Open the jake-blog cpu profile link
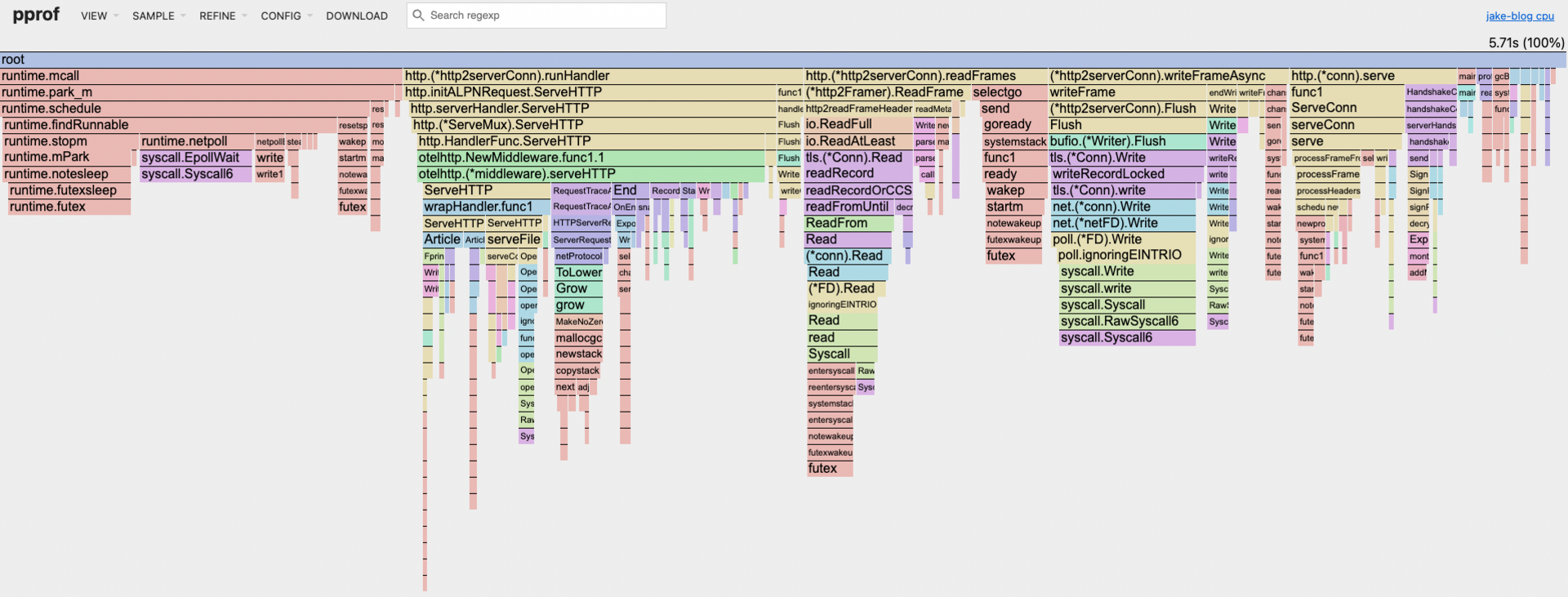 [x=1519, y=16]
